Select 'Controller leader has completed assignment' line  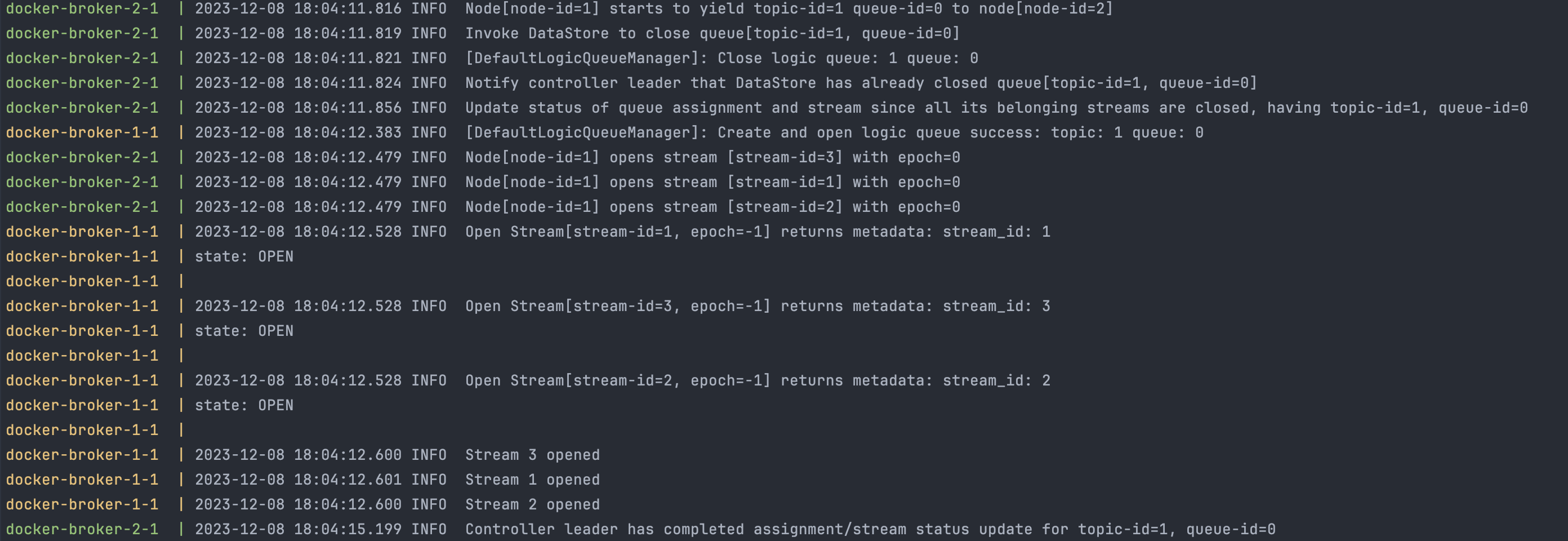tap(870, 529)
